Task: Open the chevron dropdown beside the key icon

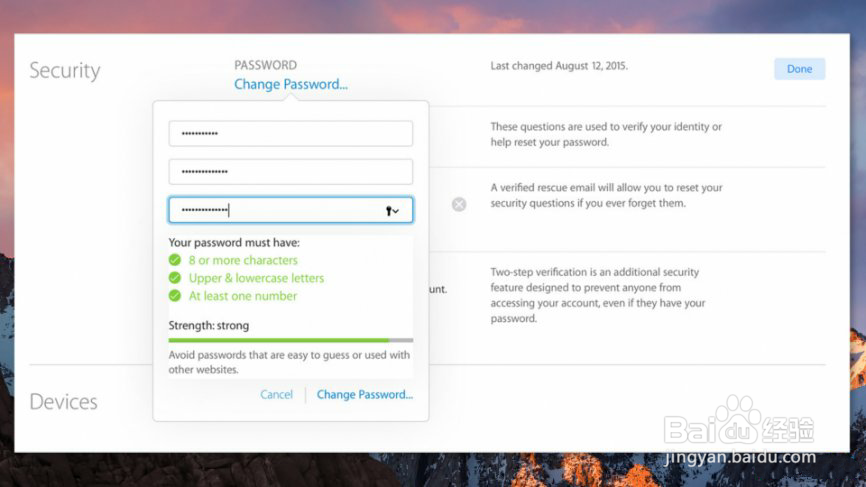Action: click(397, 211)
